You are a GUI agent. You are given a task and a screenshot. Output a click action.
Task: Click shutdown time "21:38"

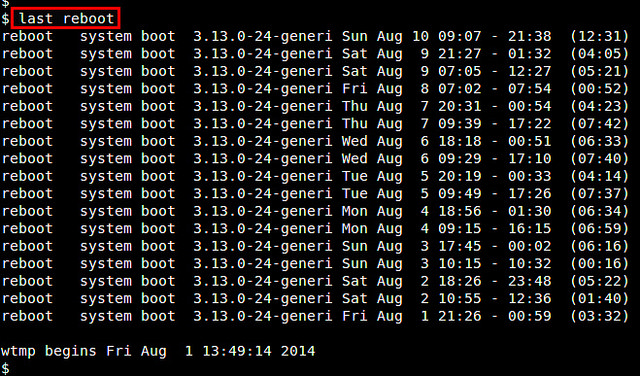pyautogui.click(x=530, y=36)
